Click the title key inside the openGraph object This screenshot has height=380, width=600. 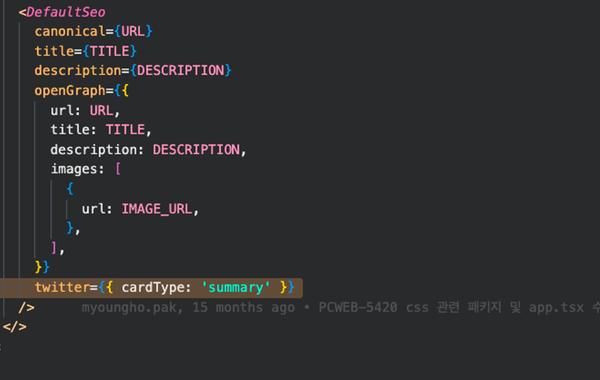point(70,130)
